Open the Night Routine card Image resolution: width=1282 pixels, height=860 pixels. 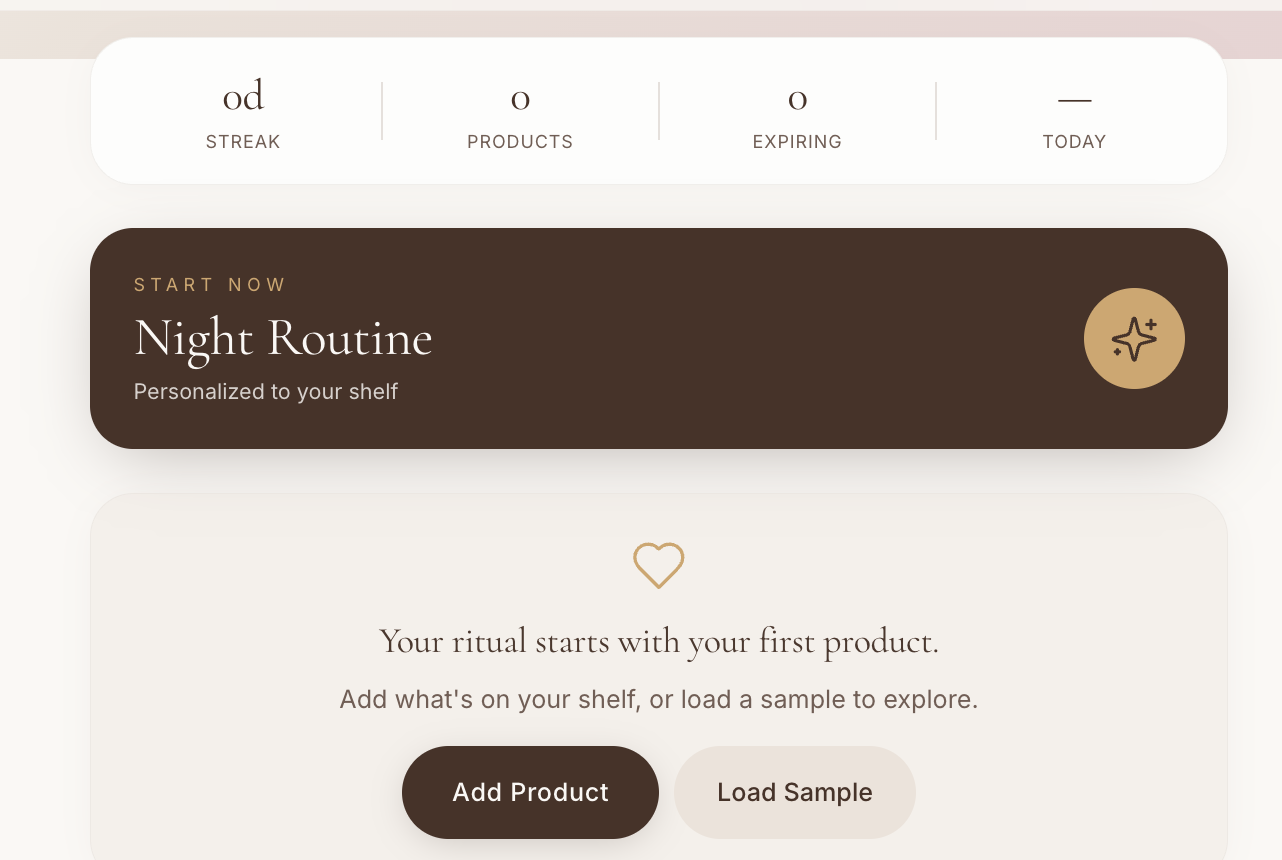[659, 338]
